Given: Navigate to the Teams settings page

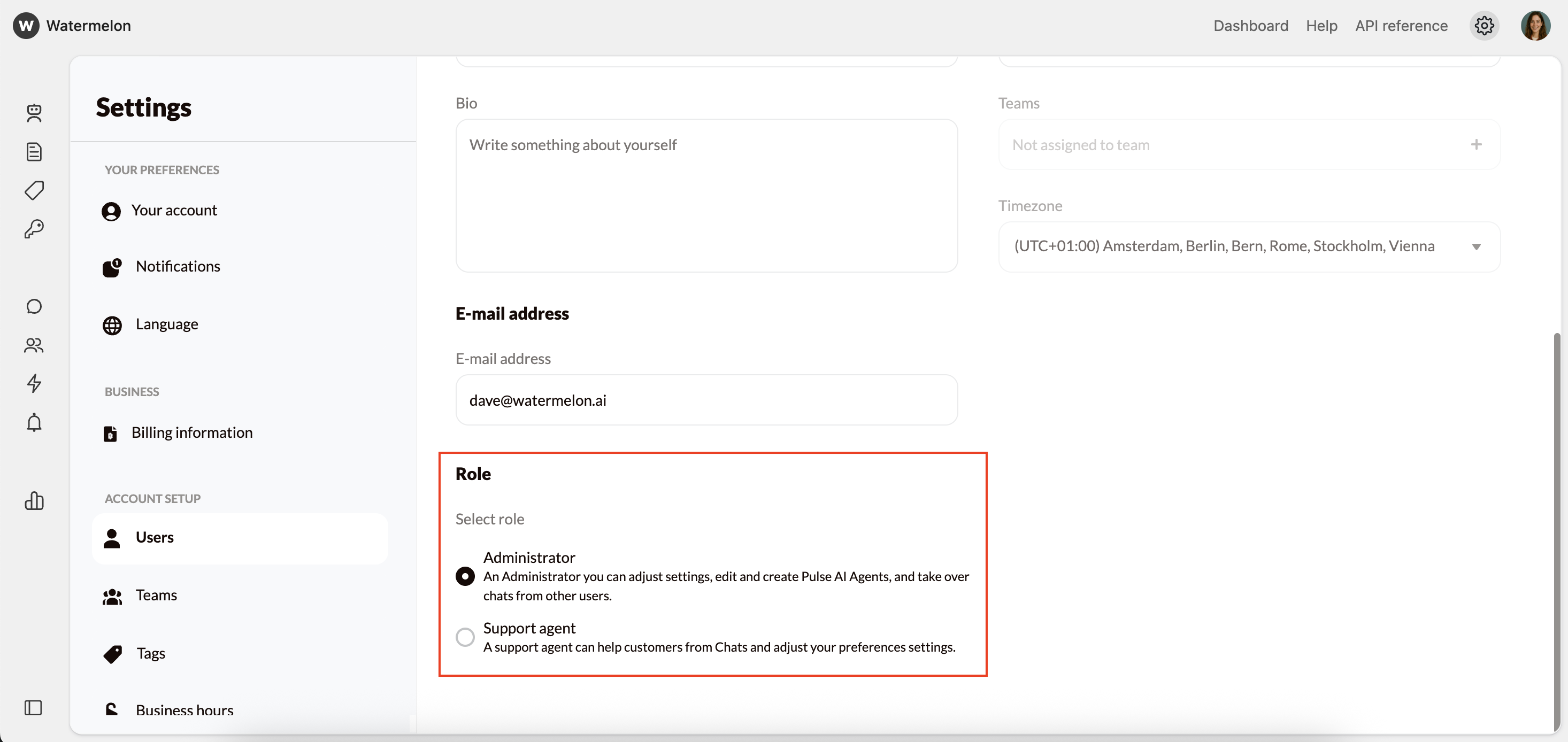Looking at the screenshot, I should [x=156, y=594].
